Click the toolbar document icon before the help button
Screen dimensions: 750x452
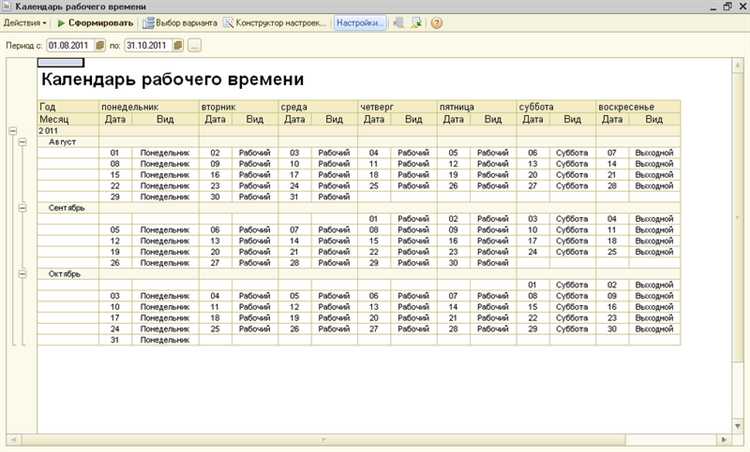click(417, 22)
